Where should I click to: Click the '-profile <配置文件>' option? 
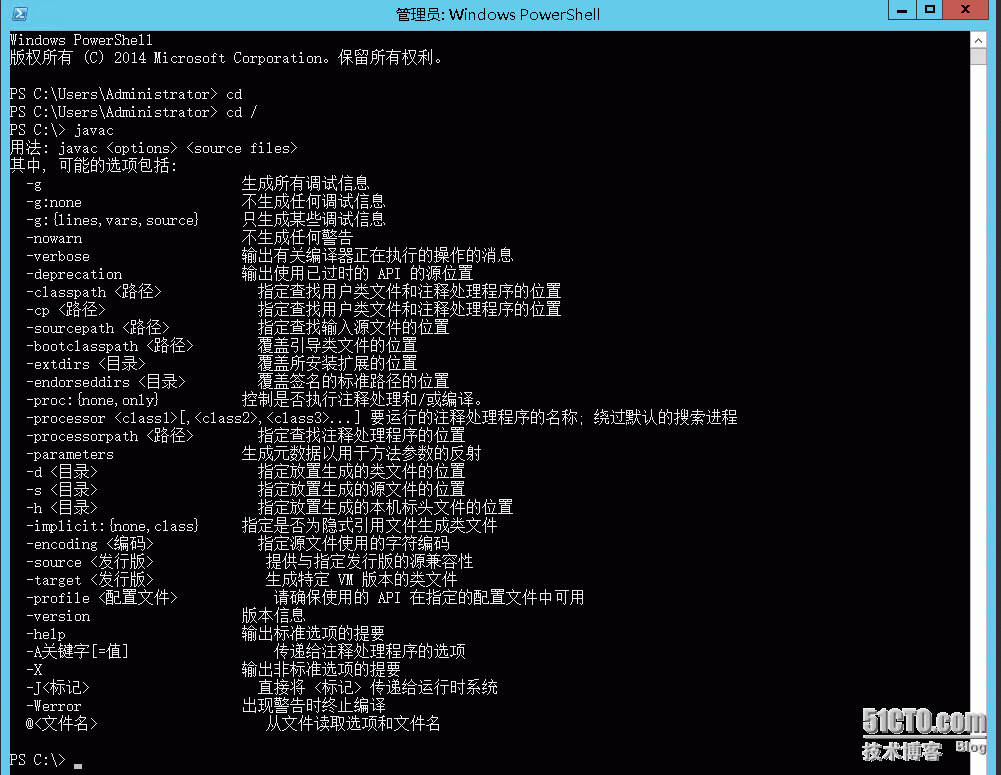[x=102, y=598]
